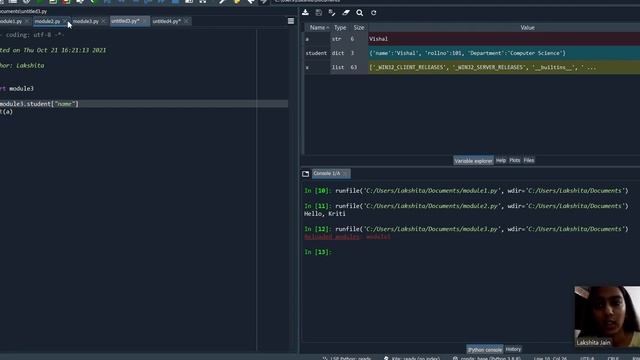Screen dimensions: 640x360
Task: Select the student dict value cell
Action: (504, 53)
